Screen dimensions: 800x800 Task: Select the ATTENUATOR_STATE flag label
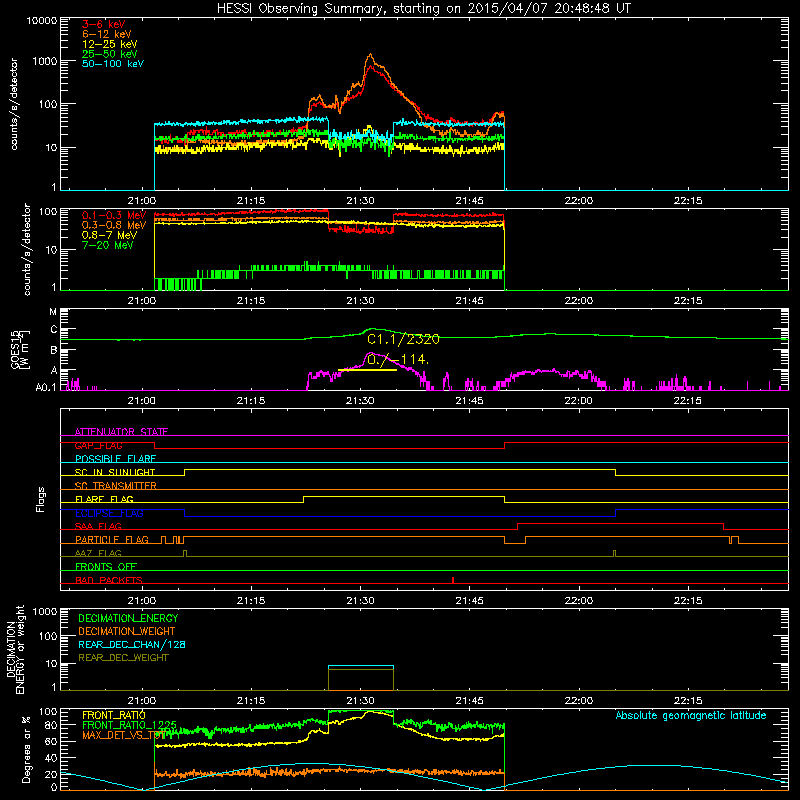pyautogui.click(x=121, y=432)
